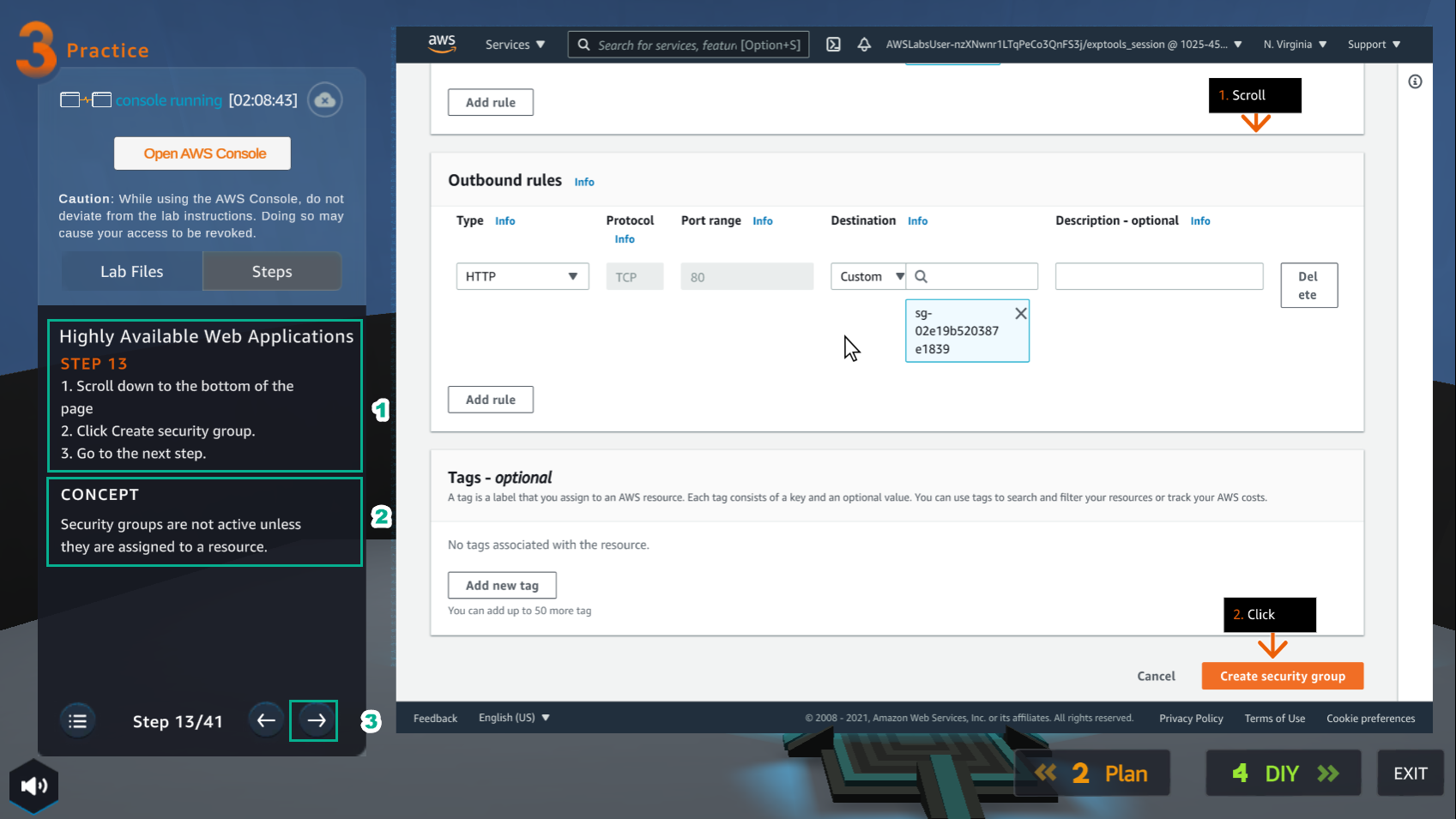Viewport: 1456px width, 819px height.
Task: Open the N. Virginia region selector
Action: coord(1295,45)
